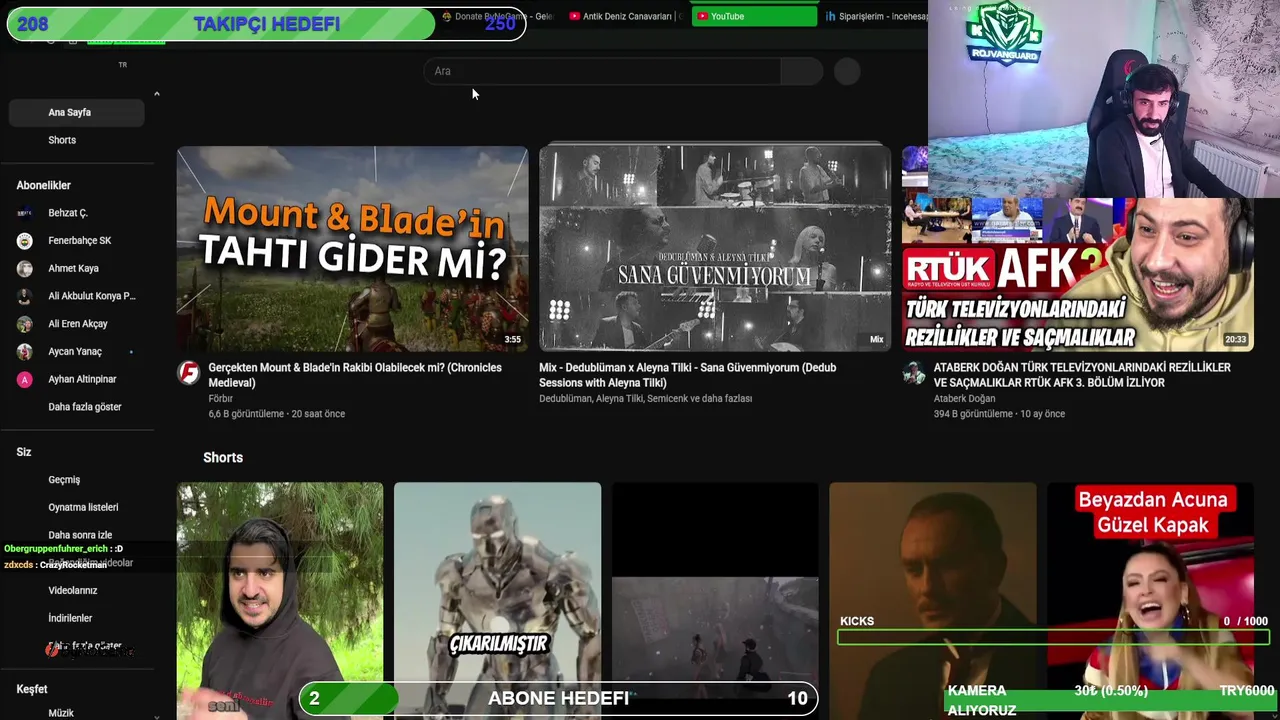
Task: Click the Mix badge on Dedublüman thumbnail
Action: click(x=876, y=340)
